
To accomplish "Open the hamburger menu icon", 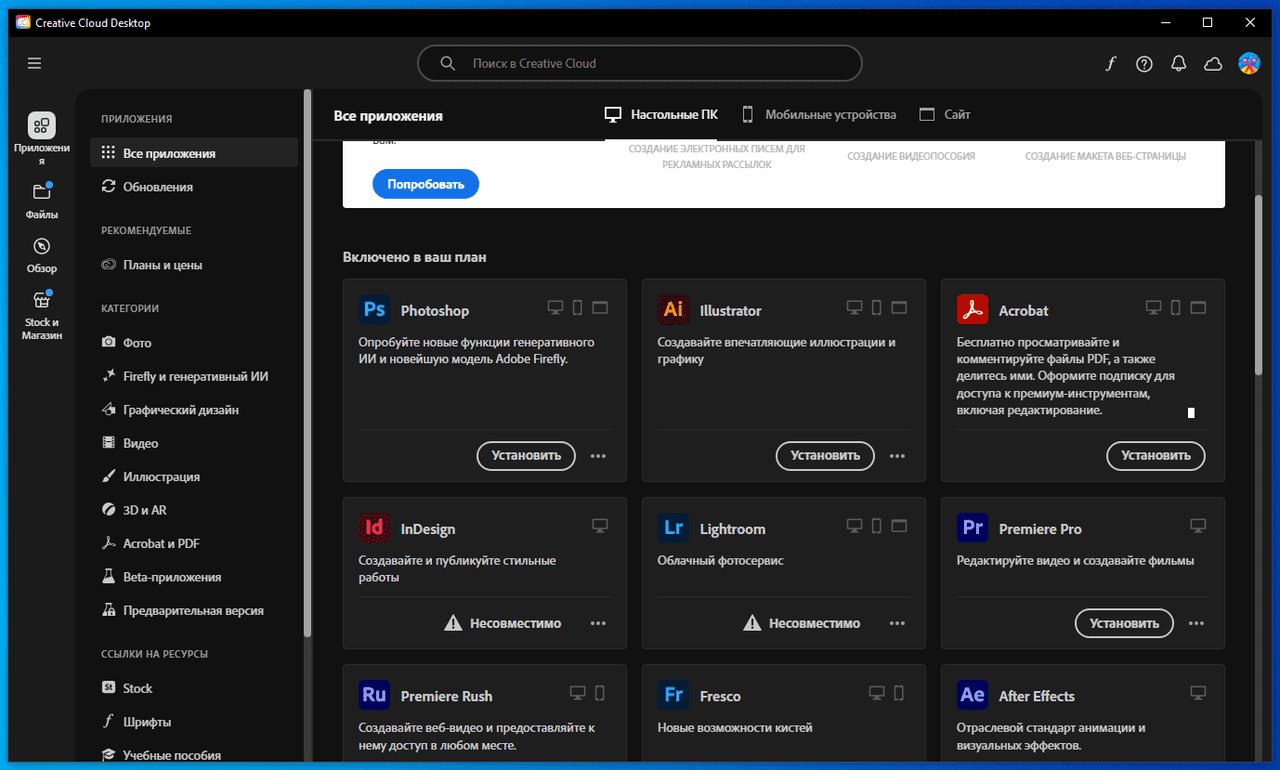I will click(35, 63).
